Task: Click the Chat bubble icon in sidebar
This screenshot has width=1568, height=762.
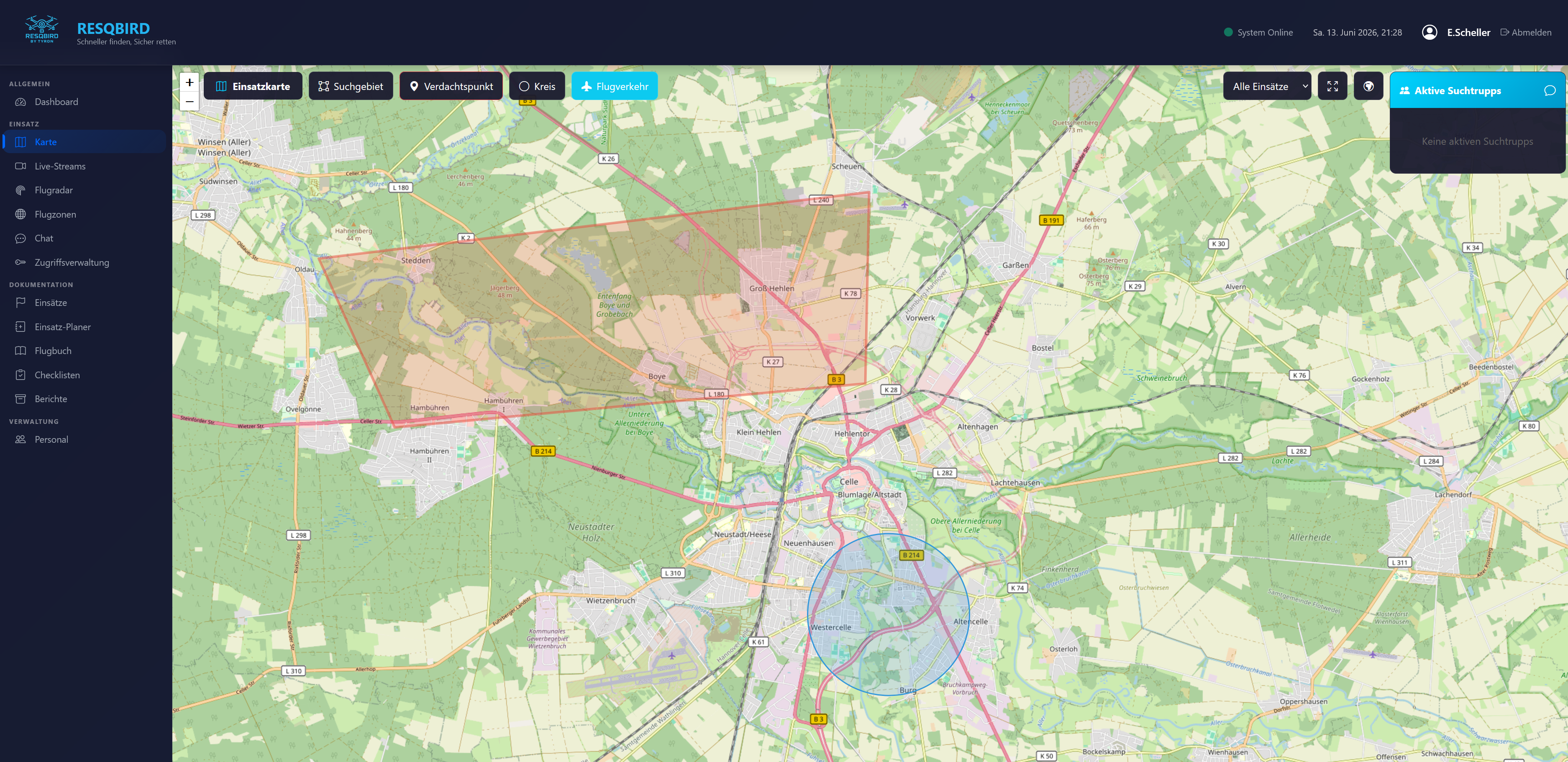Action: [20, 238]
